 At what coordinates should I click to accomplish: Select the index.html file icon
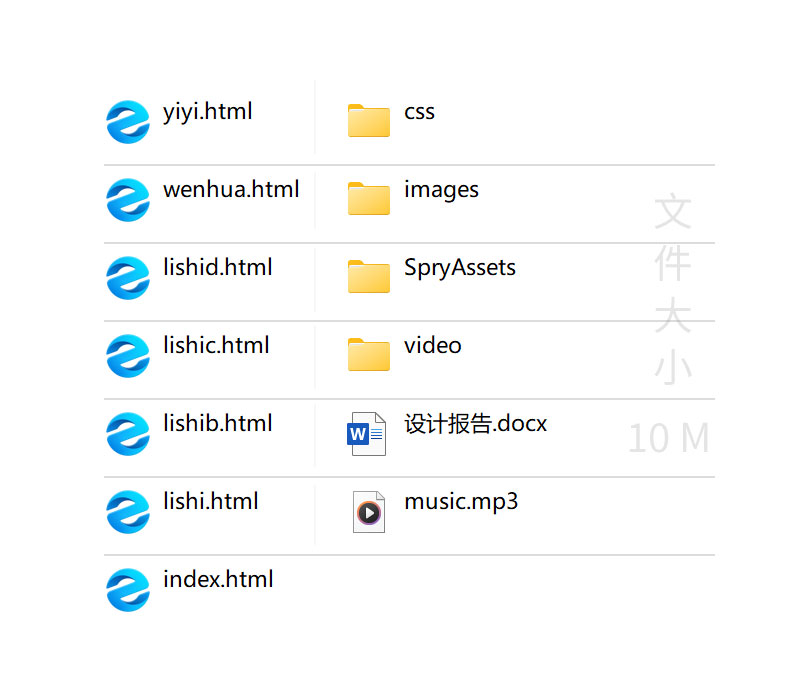[x=128, y=590]
